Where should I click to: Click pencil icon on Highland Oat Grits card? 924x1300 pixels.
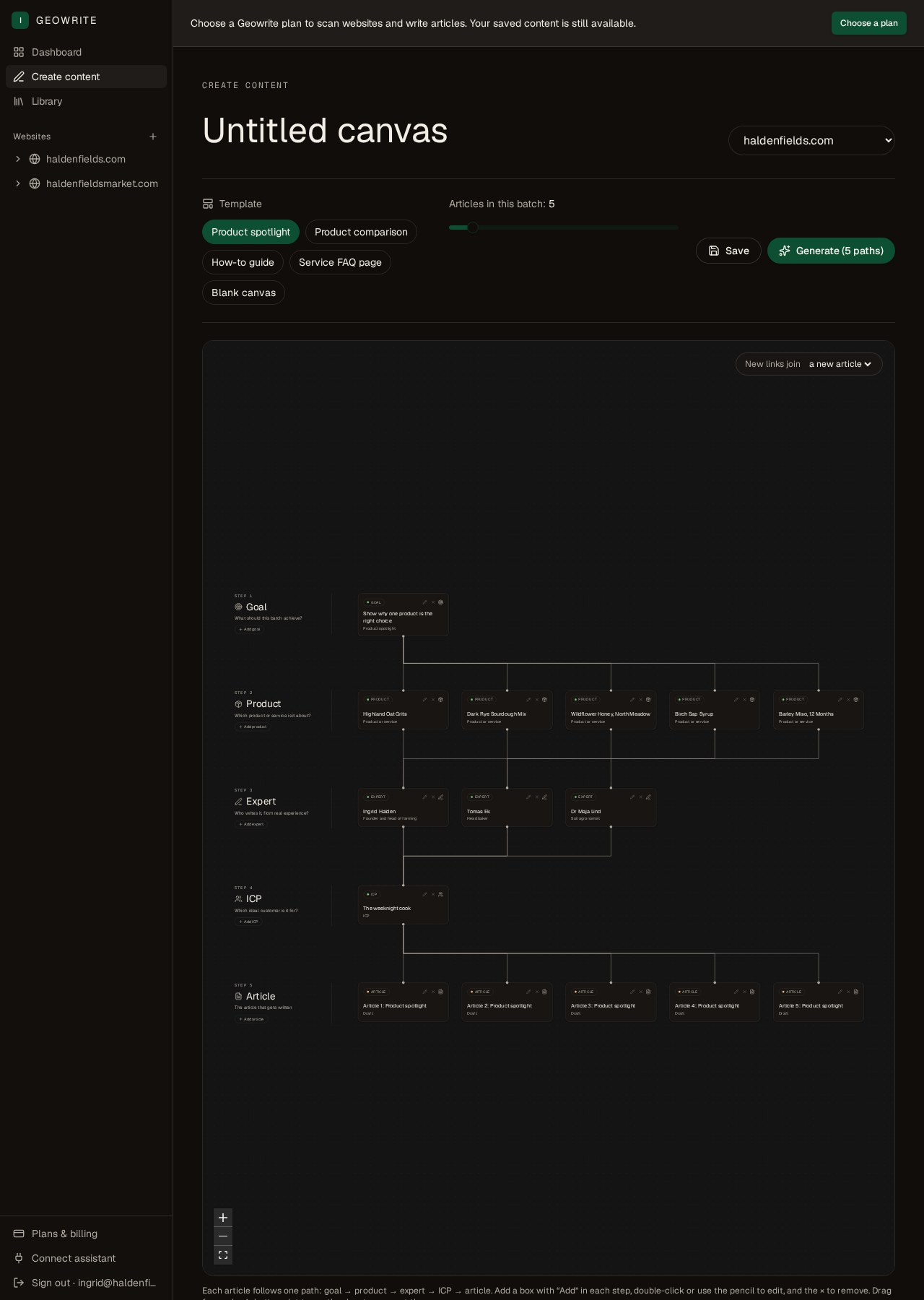point(424,699)
